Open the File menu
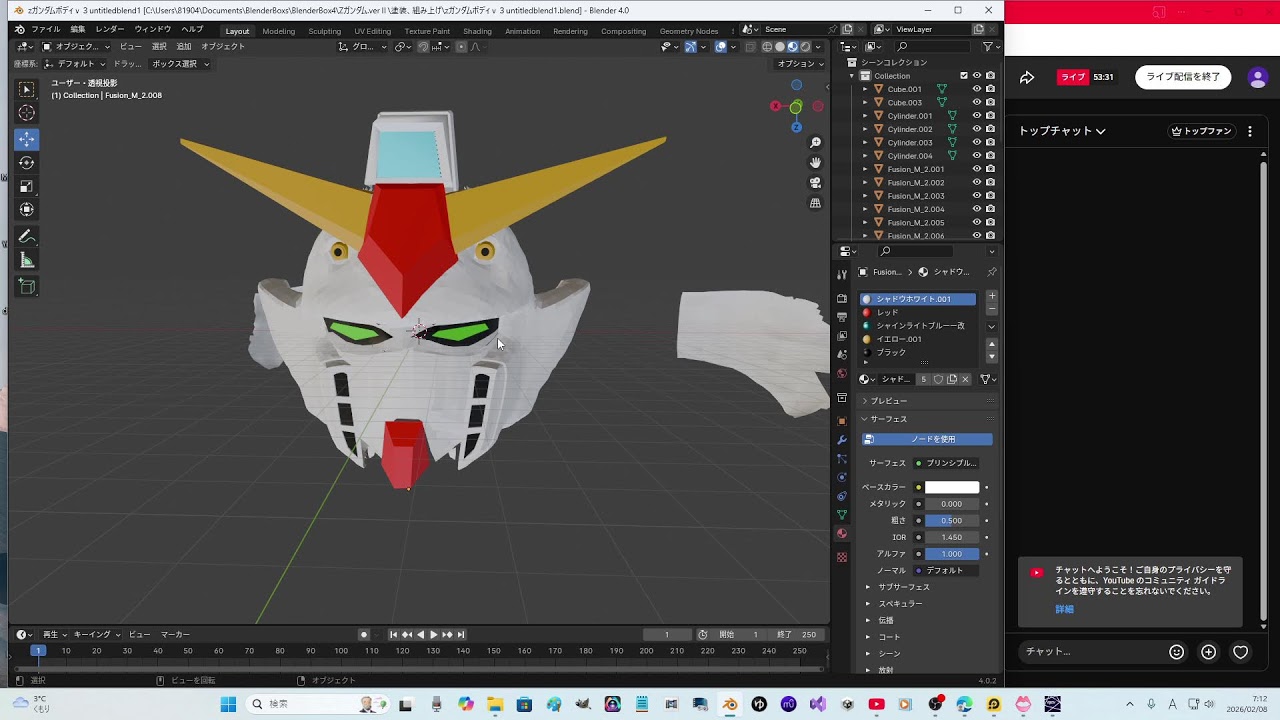The width and height of the screenshot is (1280, 720). click(x=46, y=29)
